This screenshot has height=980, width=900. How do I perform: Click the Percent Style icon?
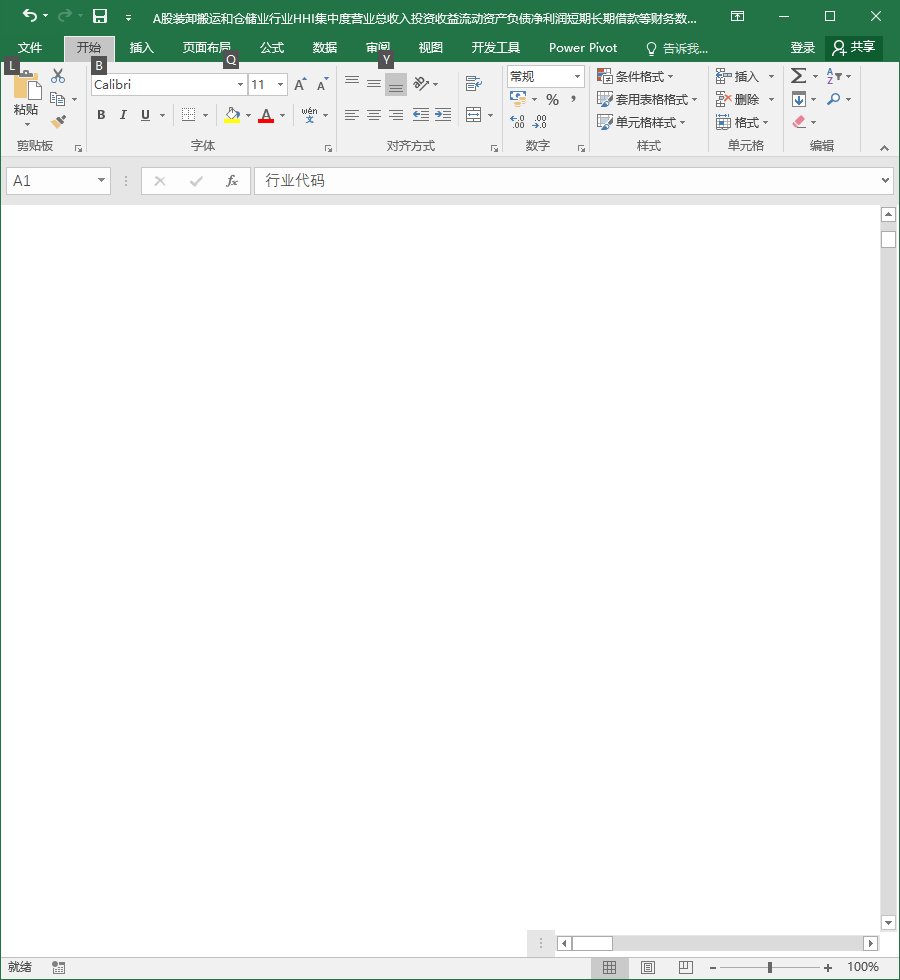click(552, 99)
